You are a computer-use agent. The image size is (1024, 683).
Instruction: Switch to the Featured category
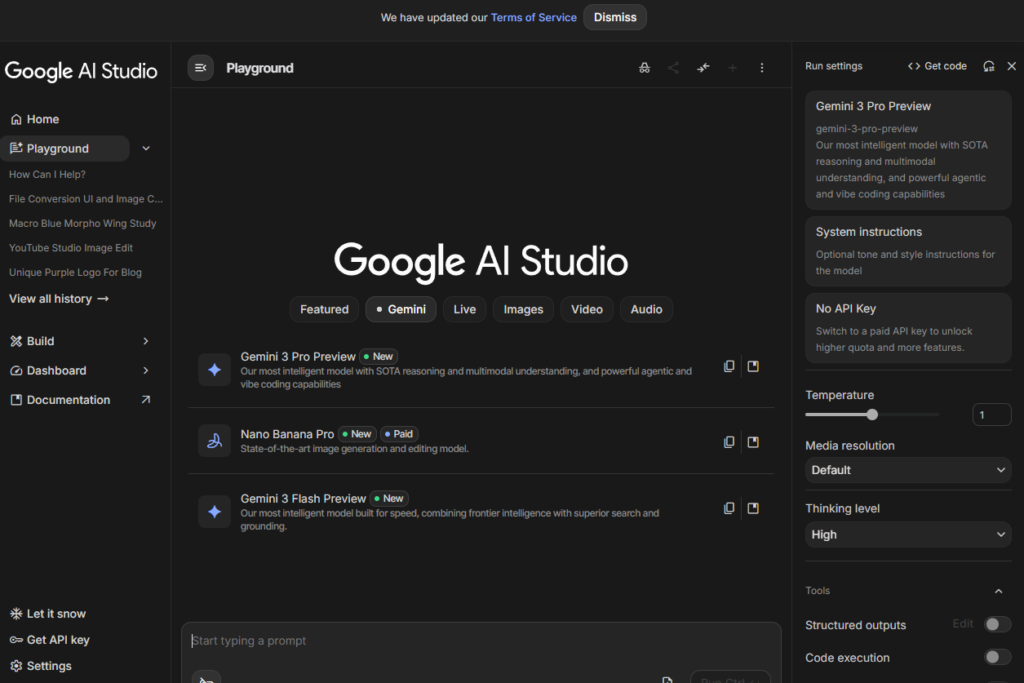coord(324,309)
